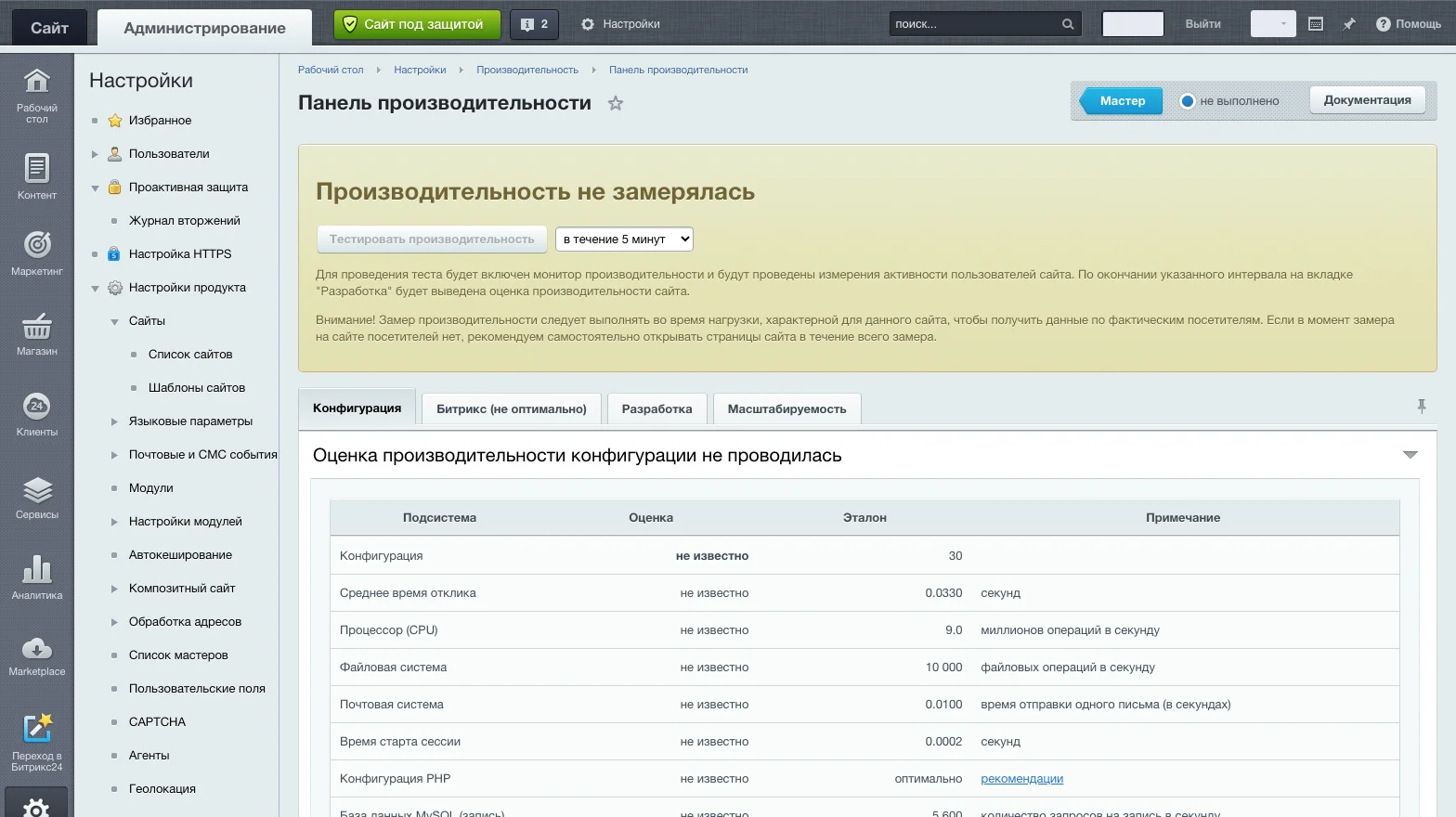Collapse the configuration assessment section arrow

(x=1410, y=455)
